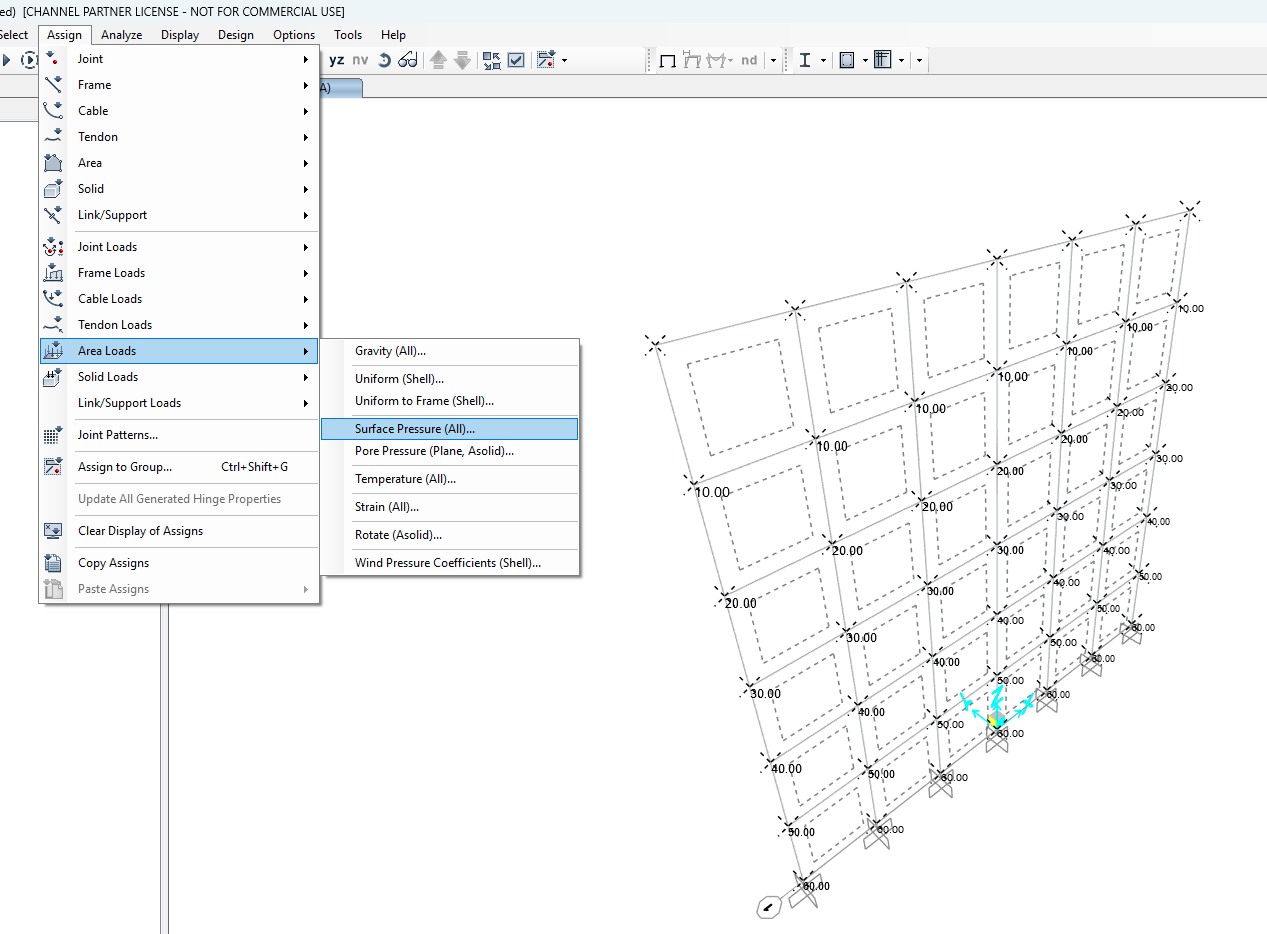Click the rotate 3D view icon
Image resolution: width=1267 pixels, height=934 pixels.
click(x=384, y=60)
